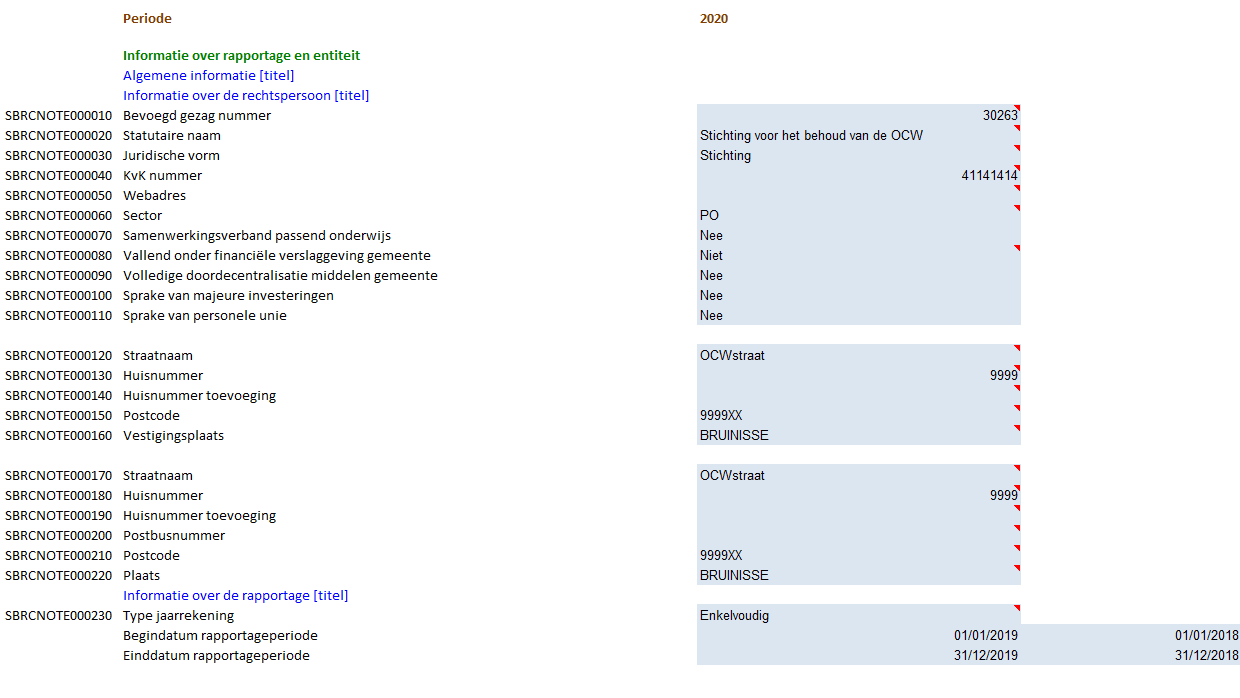
Task: Select the code SBRCNOTE000230
Action: 58,616
